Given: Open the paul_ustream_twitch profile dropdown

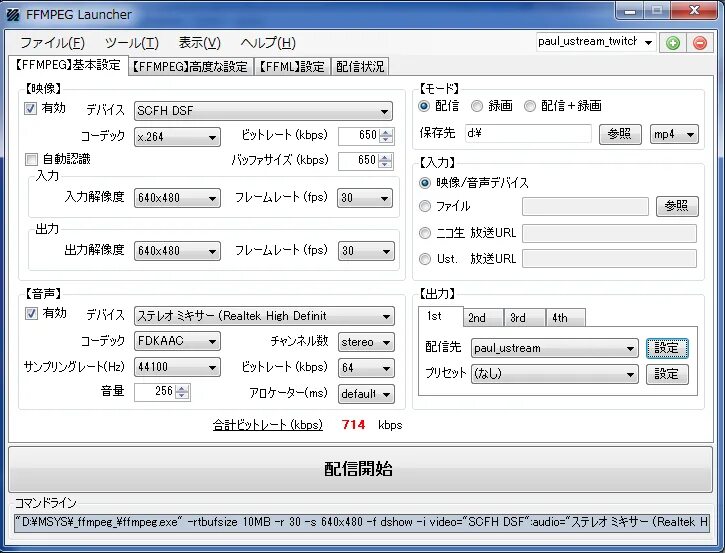Looking at the screenshot, I should pyautogui.click(x=596, y=42).
